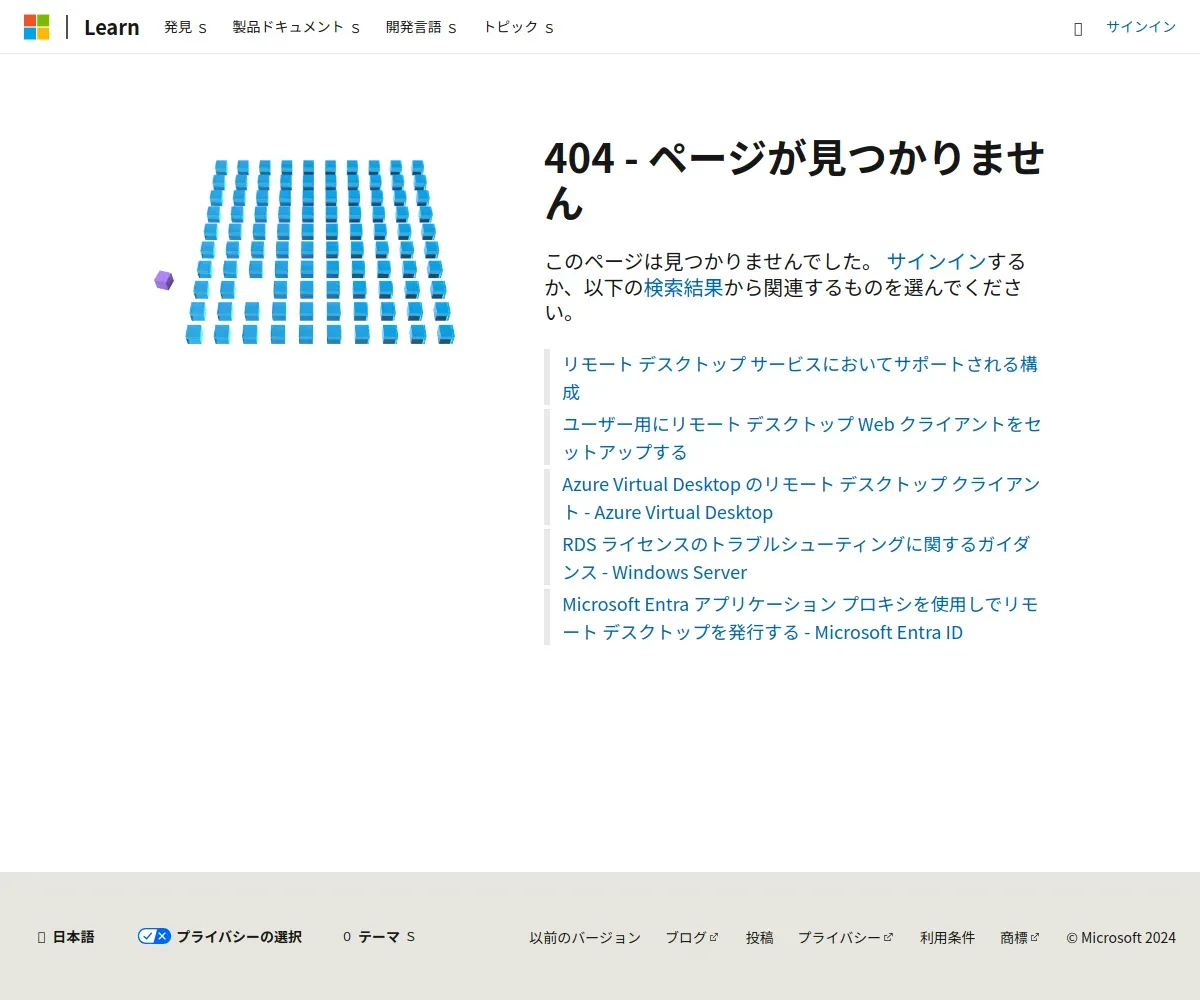1200x1000 pixels.
Task: Expand the 製品ドキュメント menu
Action: pos(296,27)
